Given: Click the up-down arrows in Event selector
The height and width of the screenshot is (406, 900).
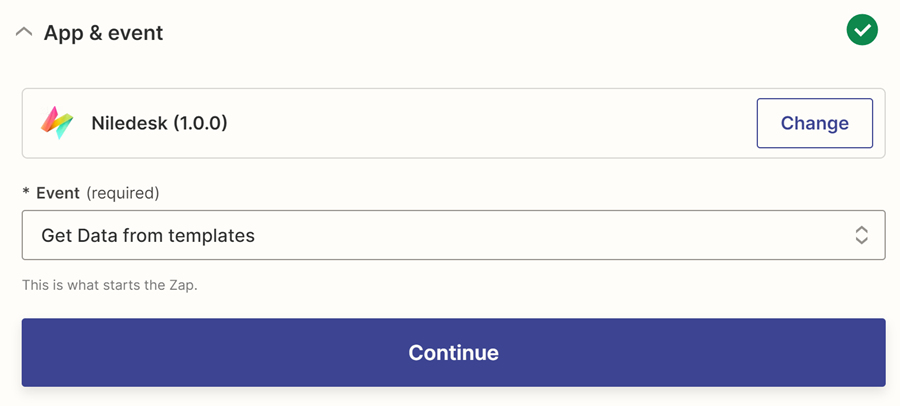Looking at the screenshot, I should (861, 236).
